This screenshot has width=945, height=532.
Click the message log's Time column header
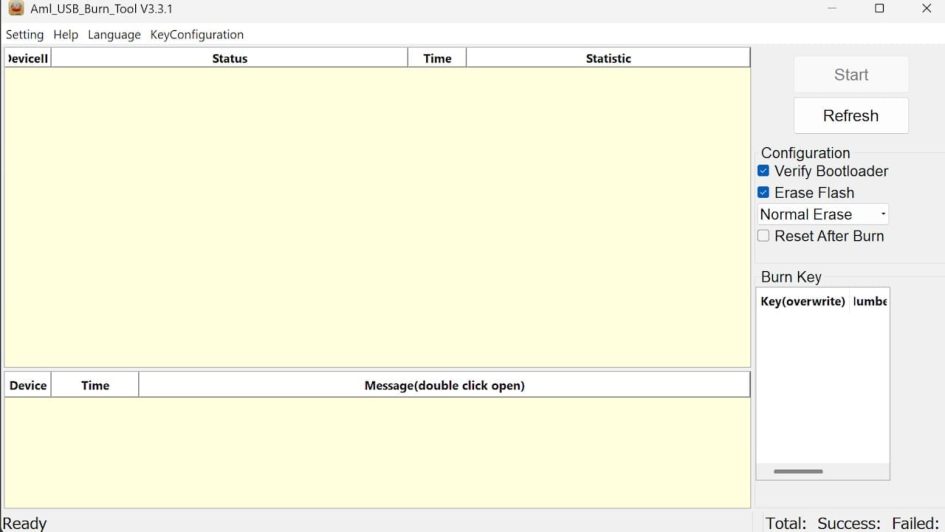pyautogui.click(x=95, y=386)
